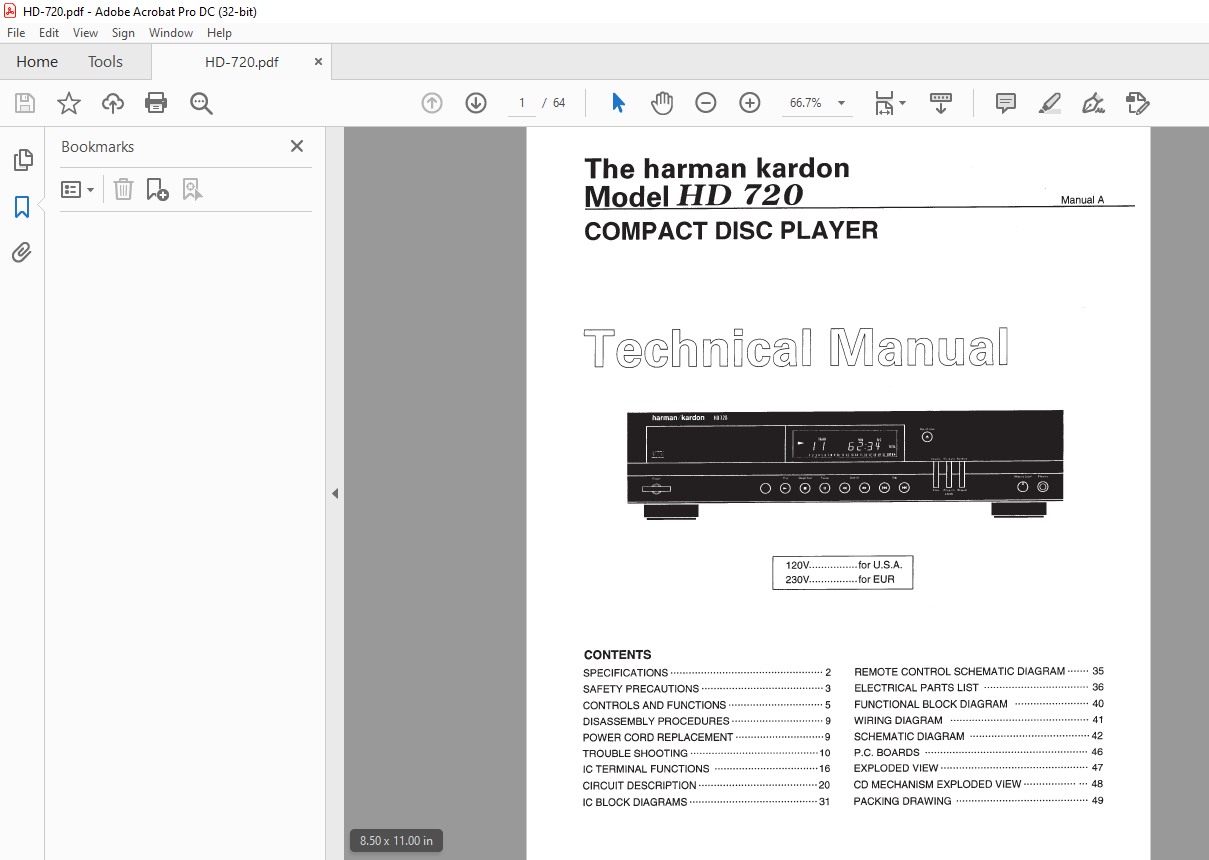Open the Sign menu

click(123, 33)
